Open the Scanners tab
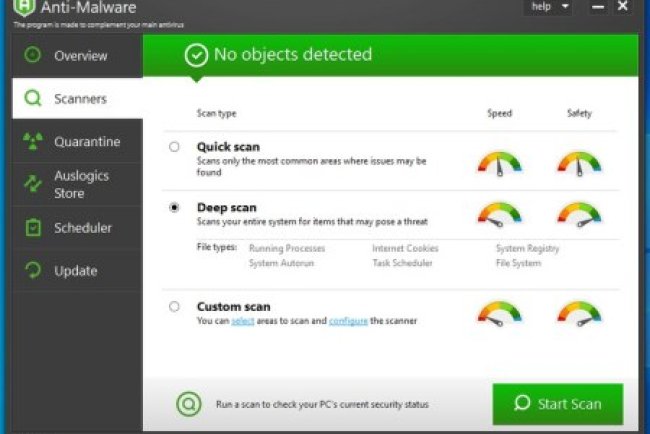This screenshot has height=434, width=650. click(78, 99)
